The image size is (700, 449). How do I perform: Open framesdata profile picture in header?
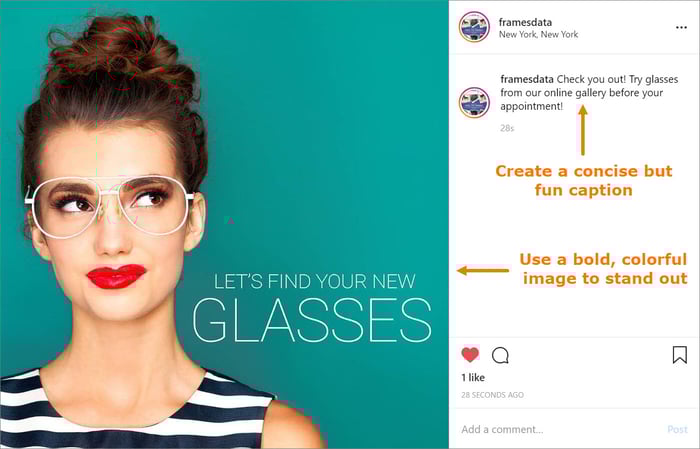coord(474,27)
